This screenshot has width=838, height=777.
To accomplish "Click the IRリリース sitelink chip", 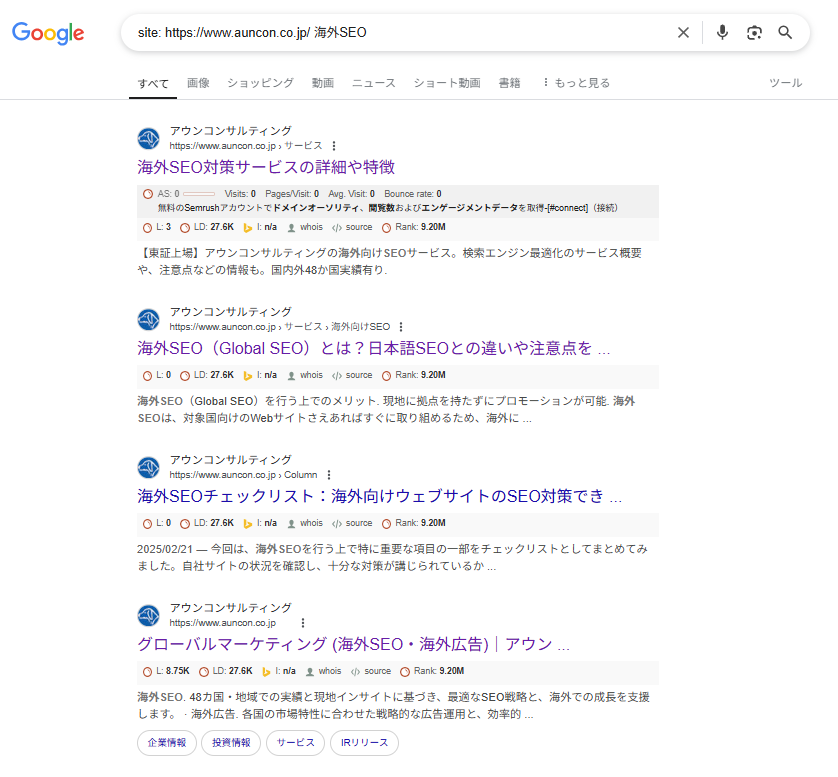I will [364, 743].
